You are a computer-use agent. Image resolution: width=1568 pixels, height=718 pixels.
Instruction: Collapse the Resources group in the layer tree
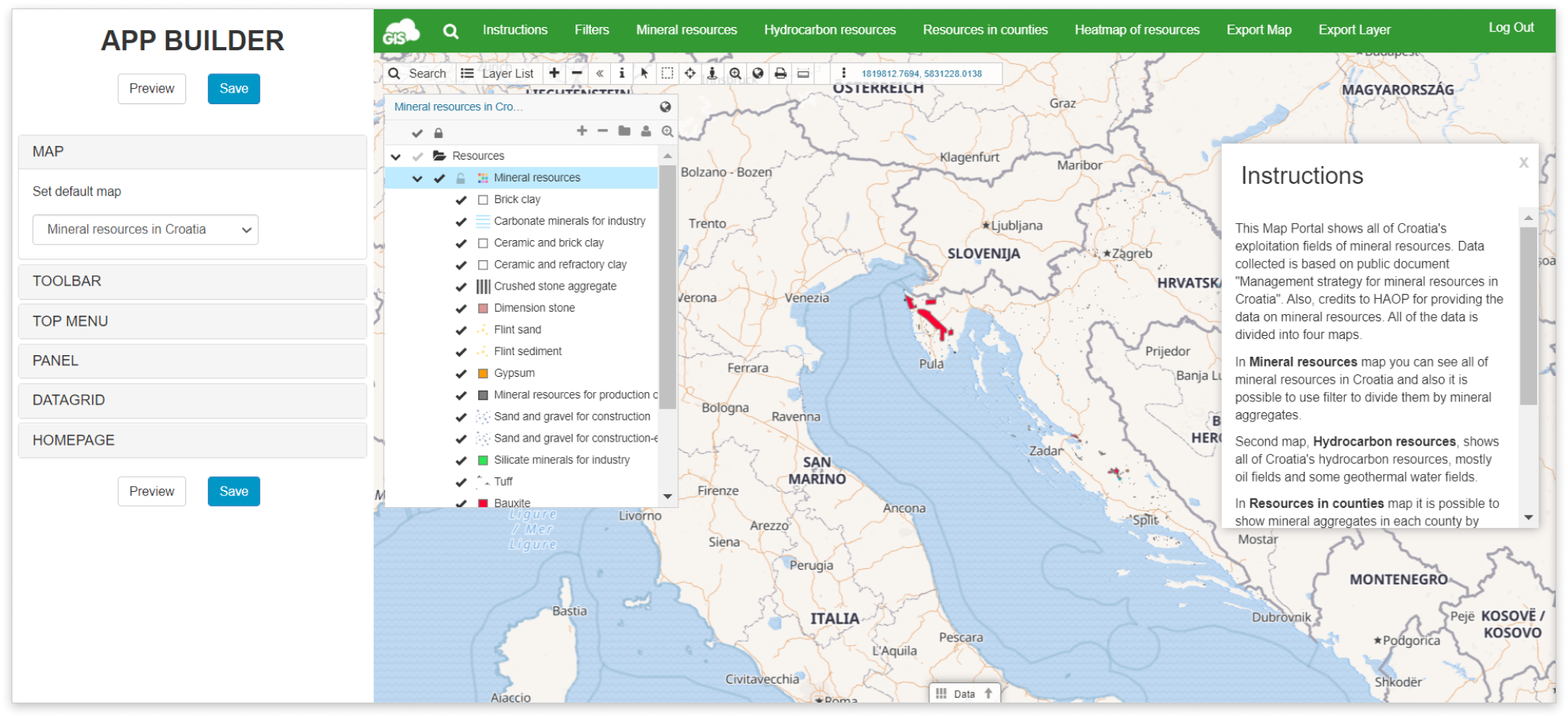pyautogui.click(x=396, y=155)
